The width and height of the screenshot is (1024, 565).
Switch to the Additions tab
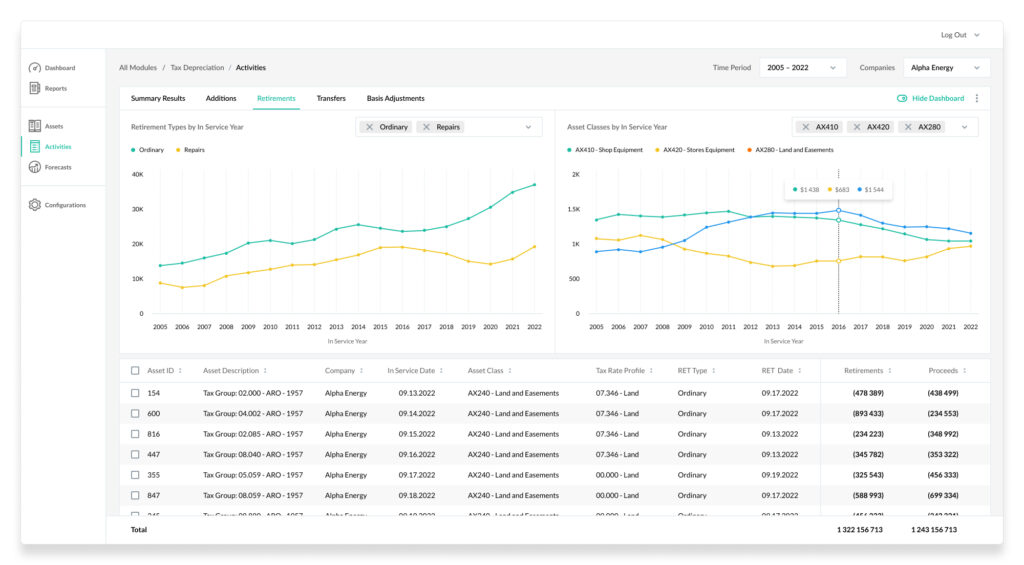221,98
